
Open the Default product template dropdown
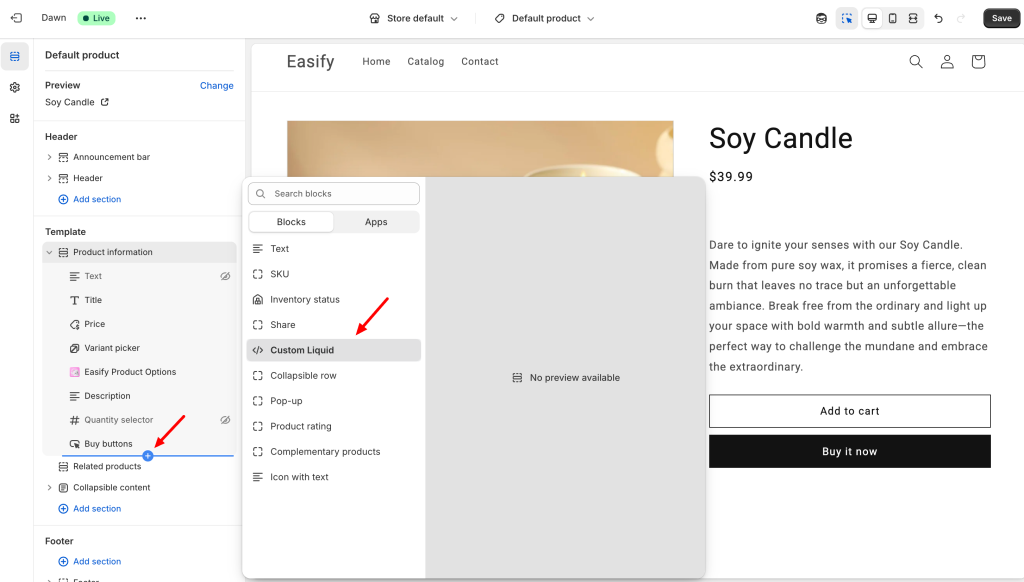[545, 18]
